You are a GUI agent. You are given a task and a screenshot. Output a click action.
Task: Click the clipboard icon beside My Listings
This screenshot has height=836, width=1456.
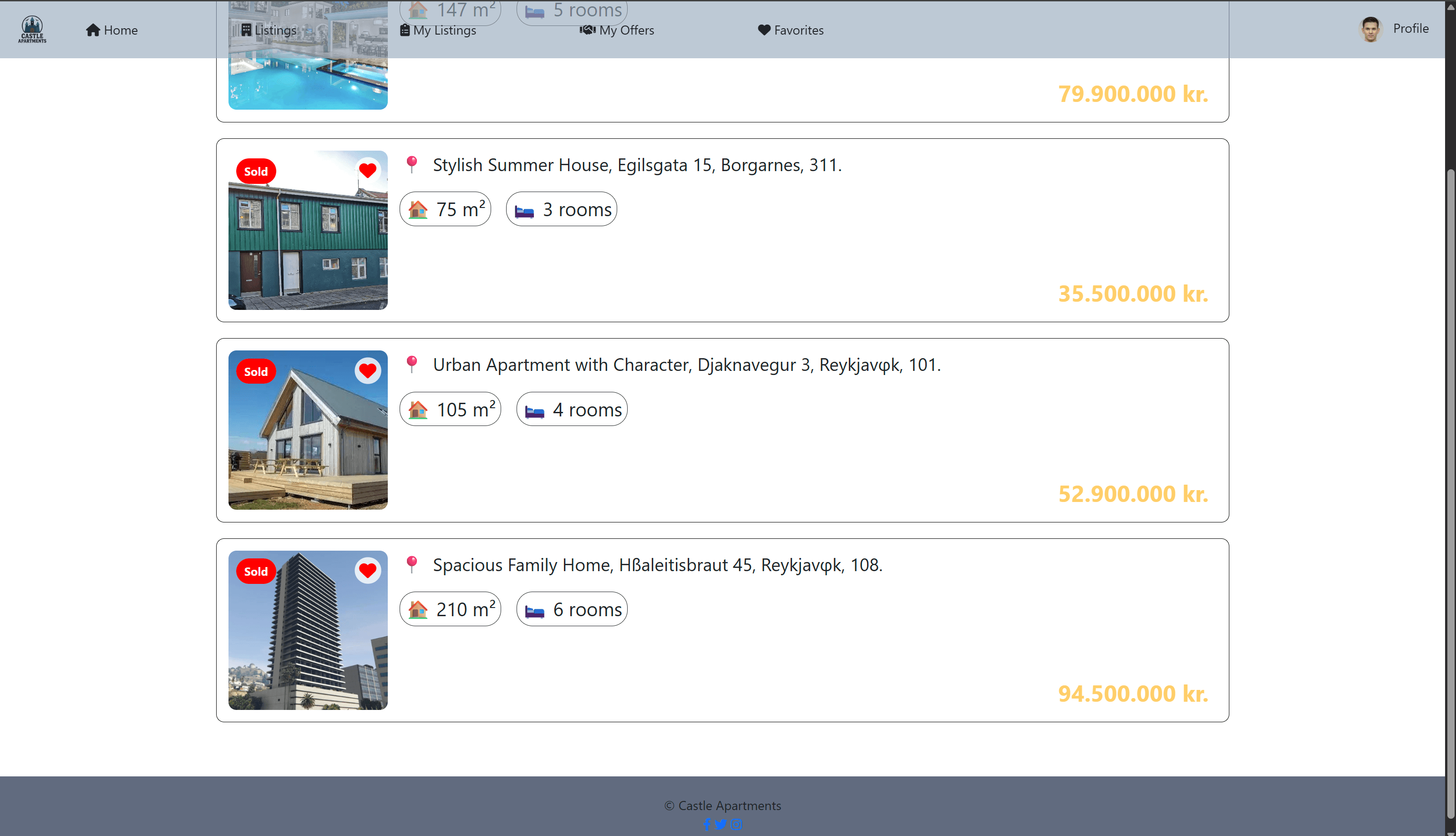tap(405, 30)
